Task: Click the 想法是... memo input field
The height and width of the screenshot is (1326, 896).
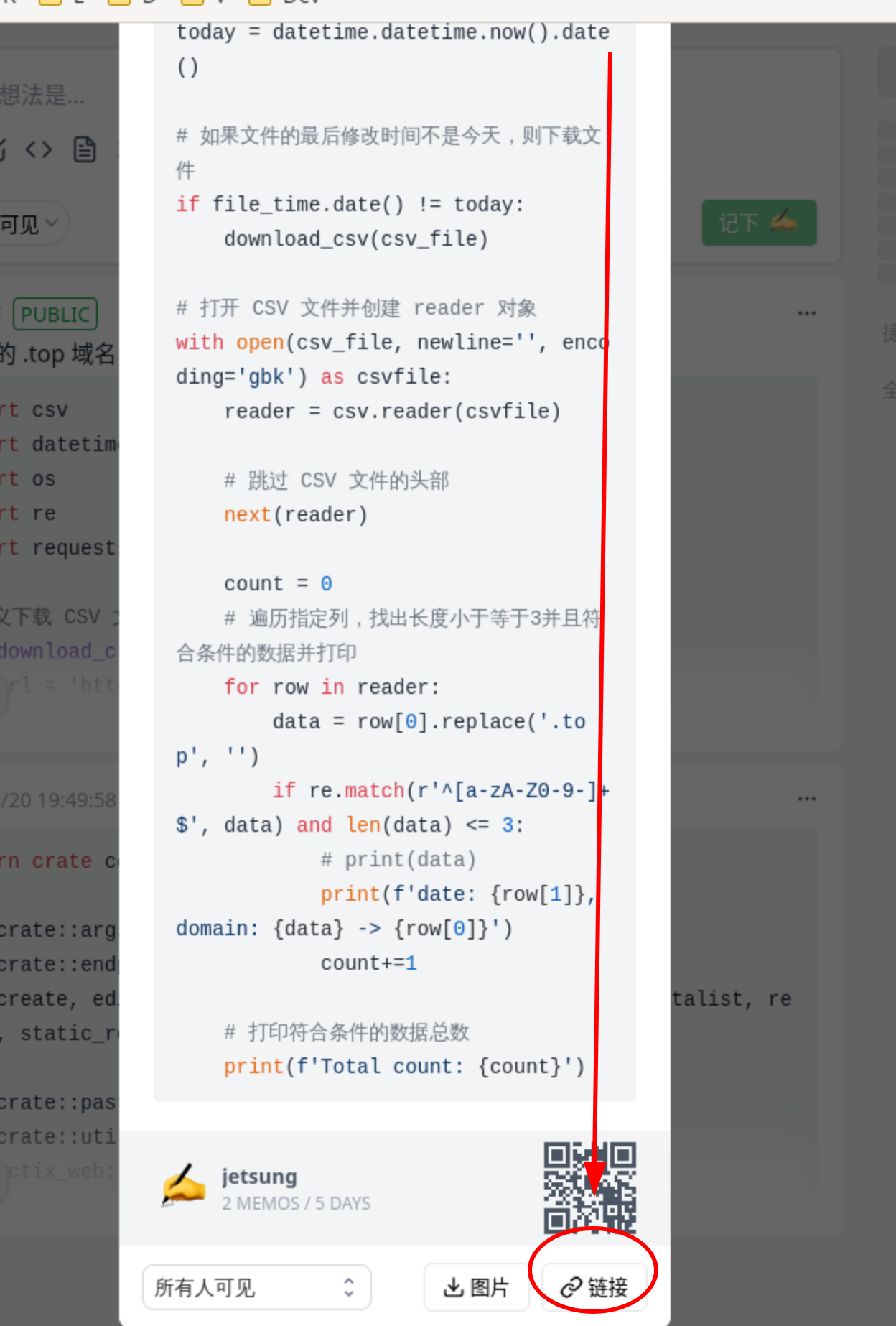Action: coord(43,95)
